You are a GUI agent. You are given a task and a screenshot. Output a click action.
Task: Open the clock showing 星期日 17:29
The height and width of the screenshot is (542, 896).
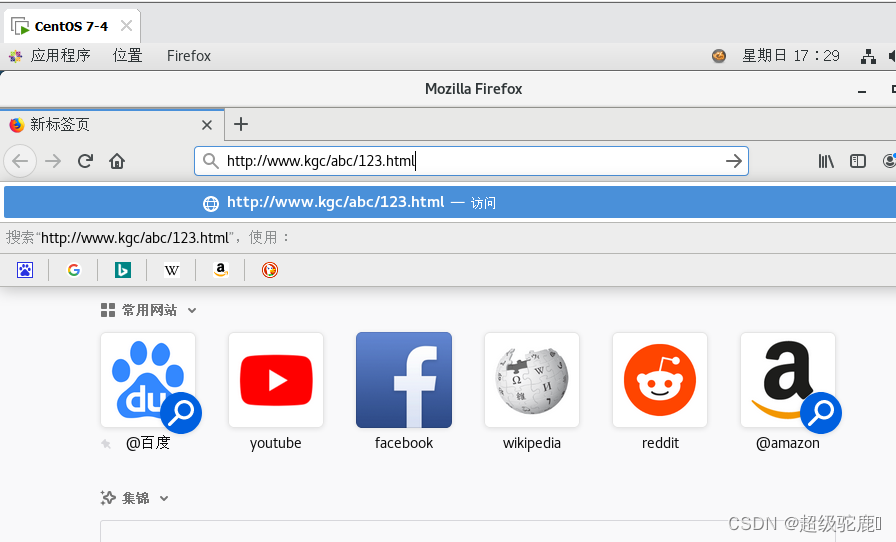(791, 56)
